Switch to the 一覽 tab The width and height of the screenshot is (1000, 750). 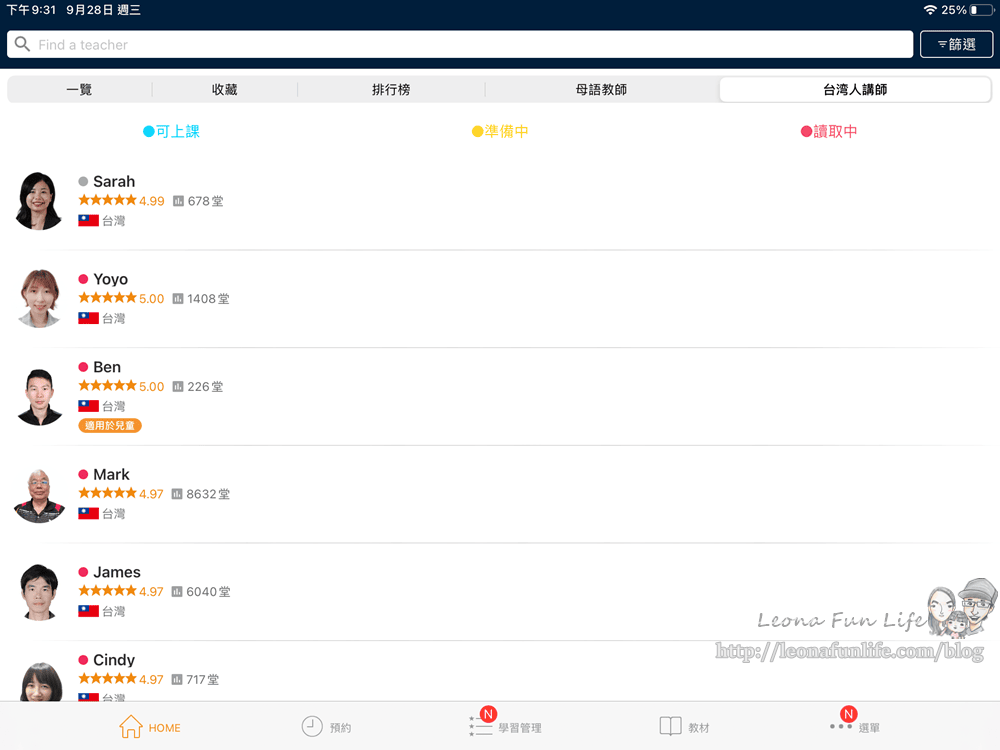pos(80,90)
